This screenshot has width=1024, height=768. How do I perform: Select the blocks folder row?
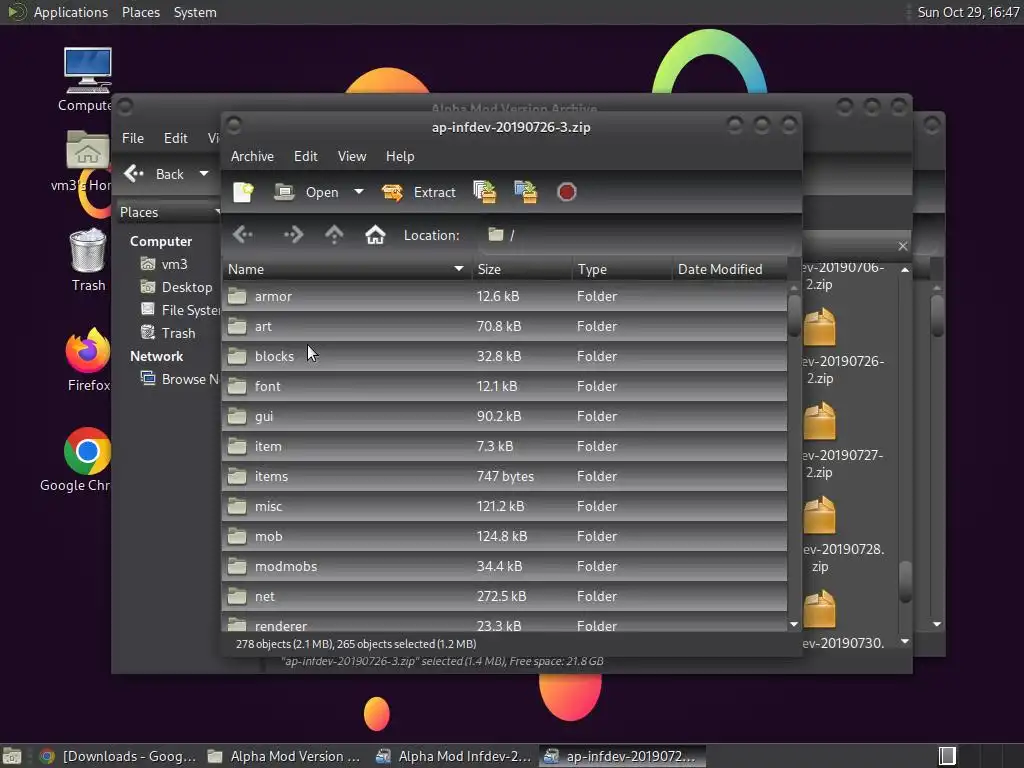[504, 356]
